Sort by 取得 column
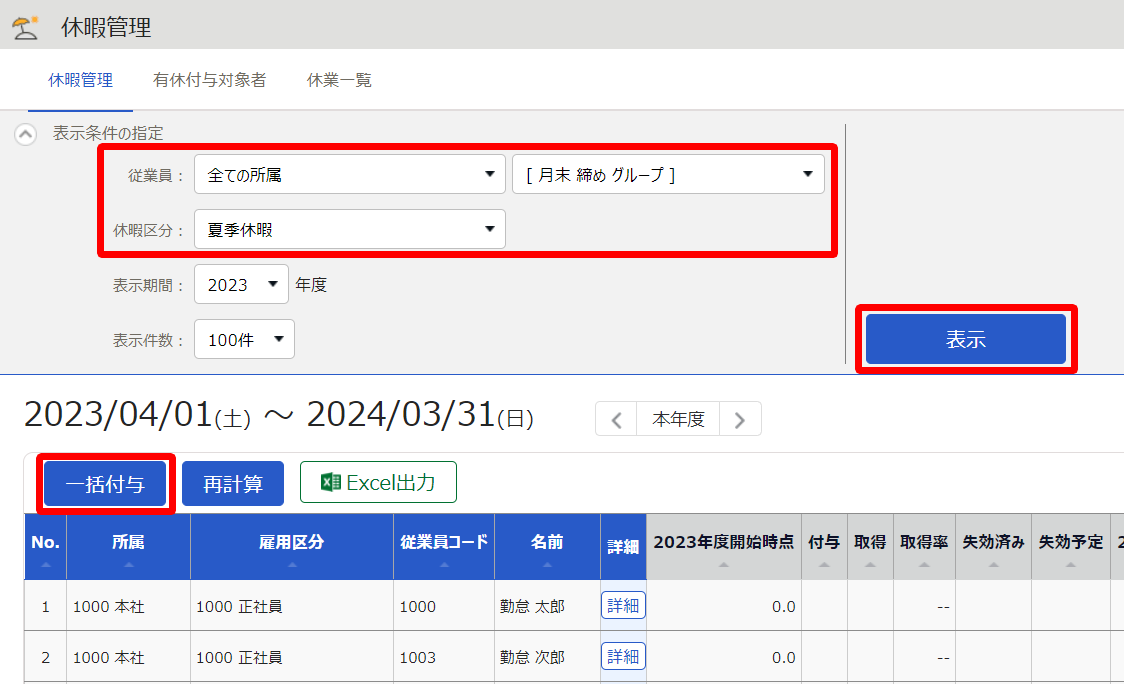 pos(870,546)
